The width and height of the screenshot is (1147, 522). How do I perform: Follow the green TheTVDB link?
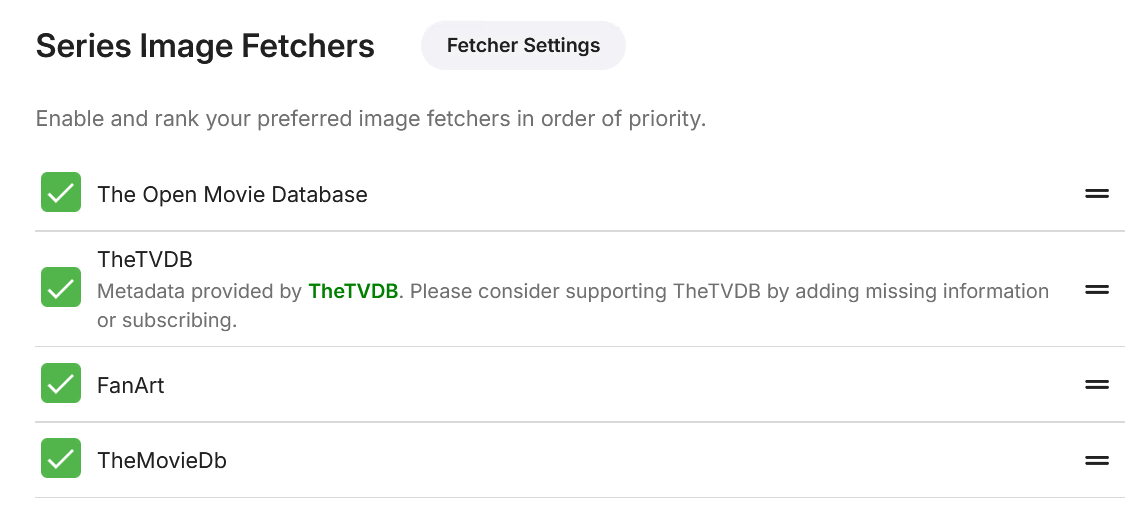[x=353, y=291]
